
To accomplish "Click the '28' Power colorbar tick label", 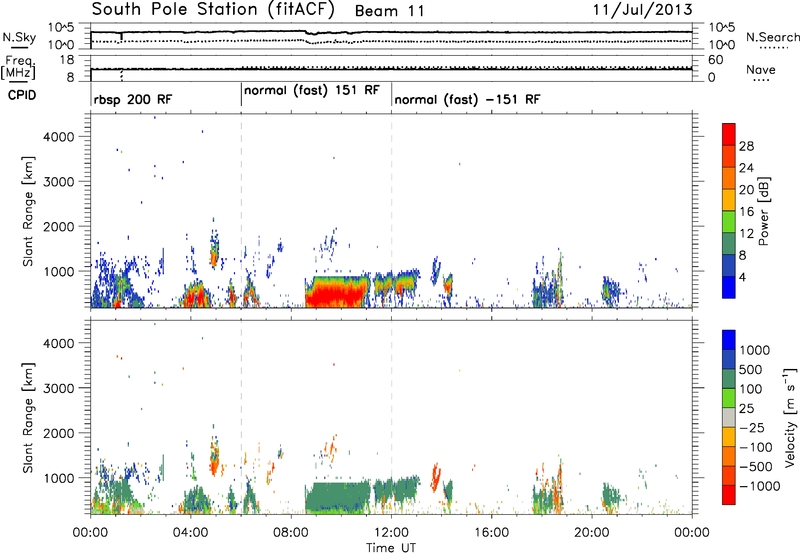I will (746, 146).
